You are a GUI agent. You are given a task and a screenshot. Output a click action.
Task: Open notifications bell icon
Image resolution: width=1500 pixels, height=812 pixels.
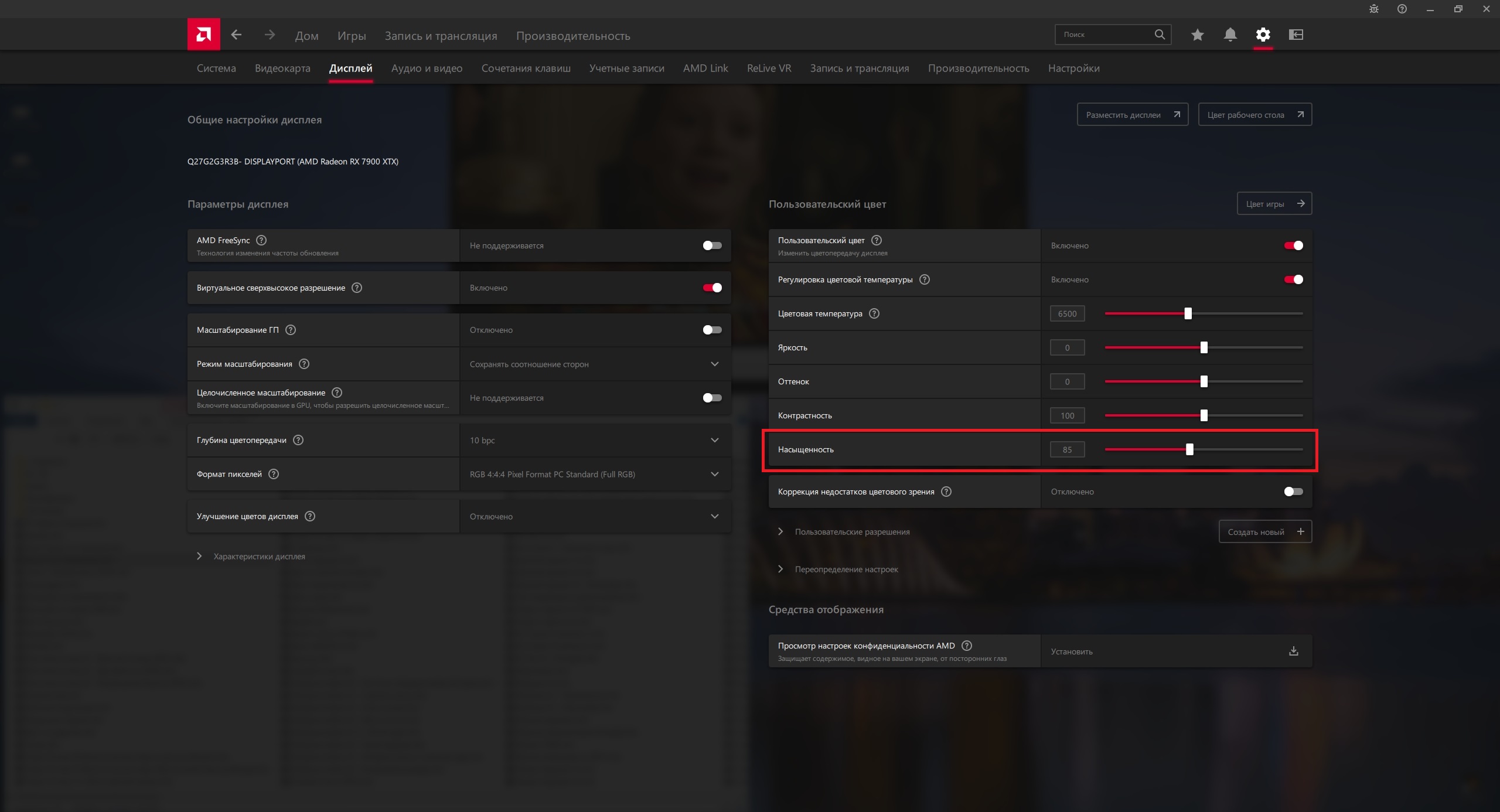(x=1230, y=35)
